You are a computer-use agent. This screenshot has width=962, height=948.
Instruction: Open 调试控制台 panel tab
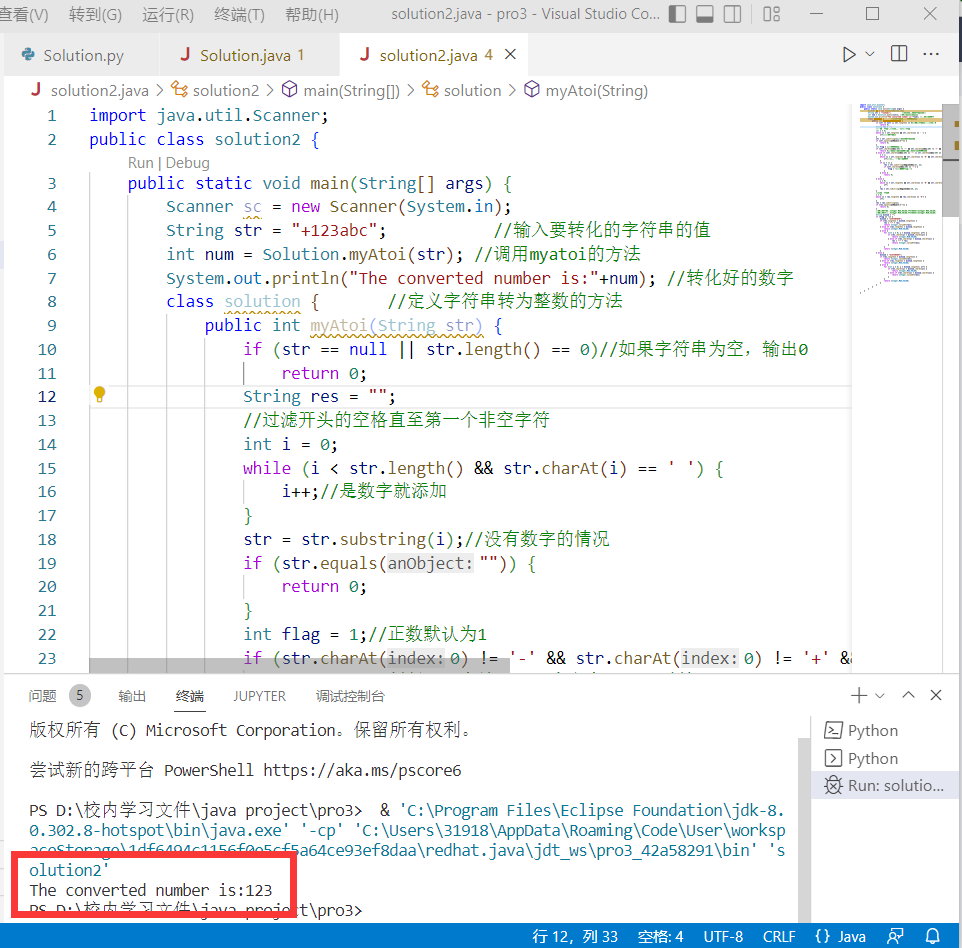(350, 696)
